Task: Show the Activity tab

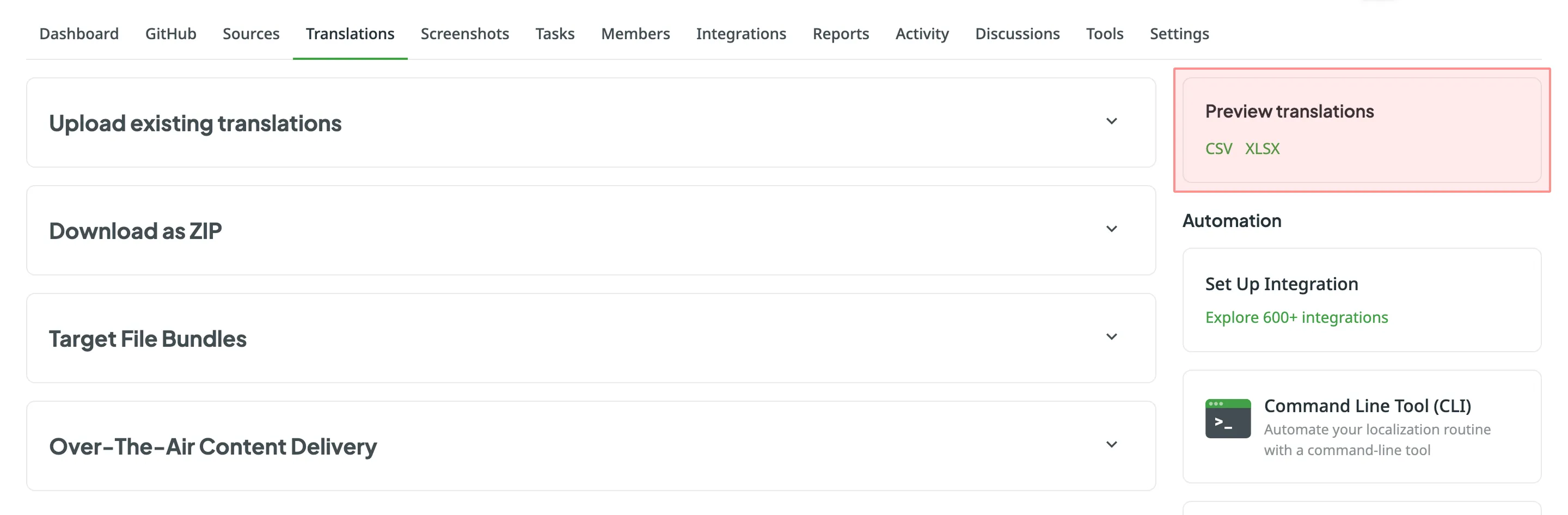Action: 922,34
